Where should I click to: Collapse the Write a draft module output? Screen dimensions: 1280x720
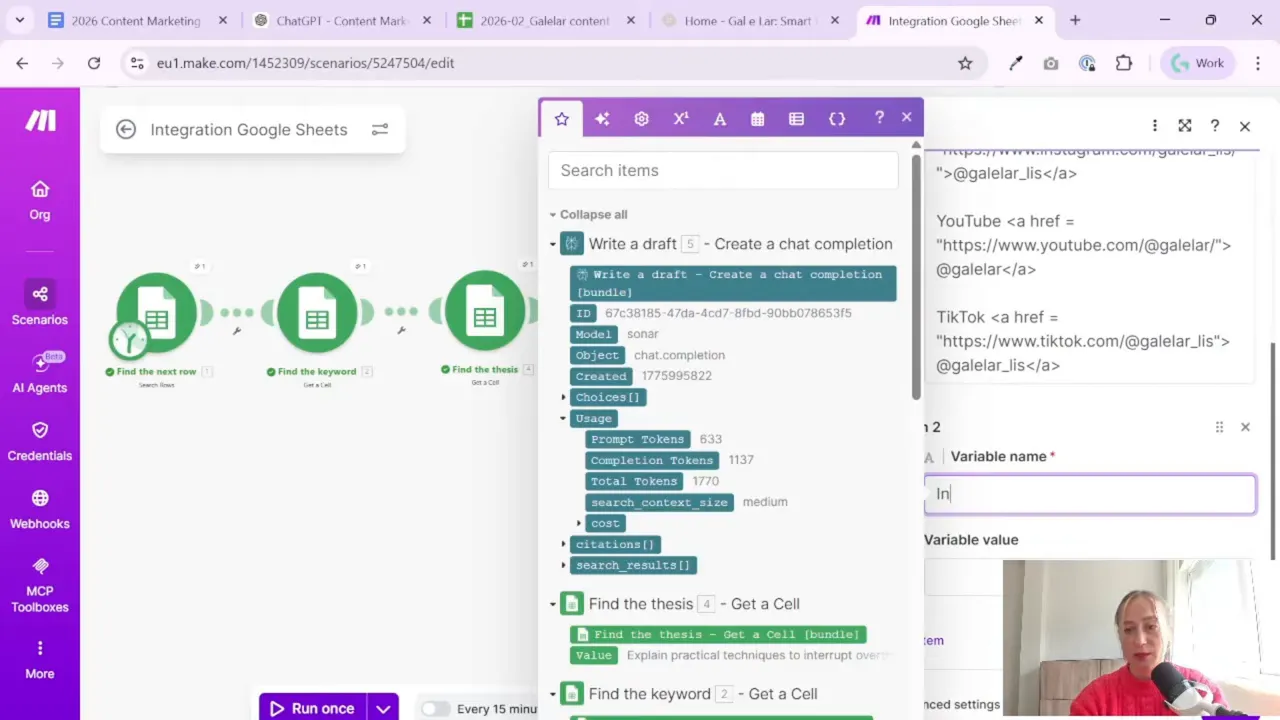(553, 244)
